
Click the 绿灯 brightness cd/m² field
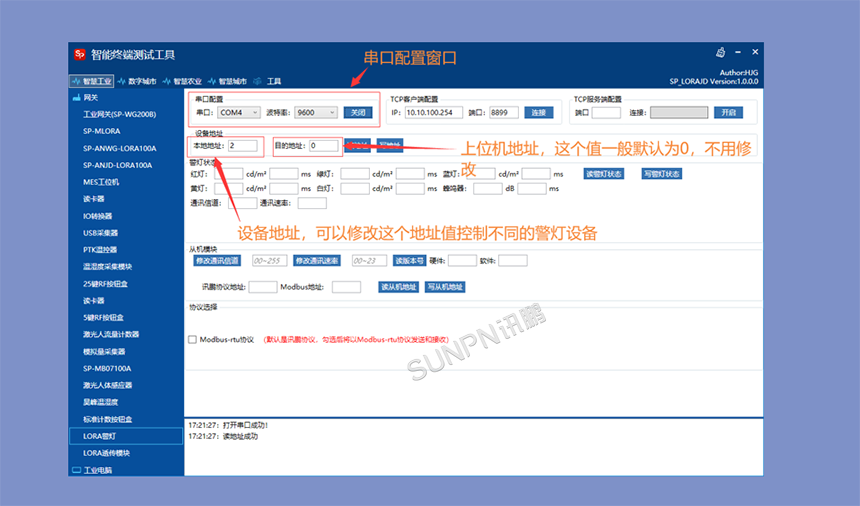pyautogui.click(x=355, y=174)
